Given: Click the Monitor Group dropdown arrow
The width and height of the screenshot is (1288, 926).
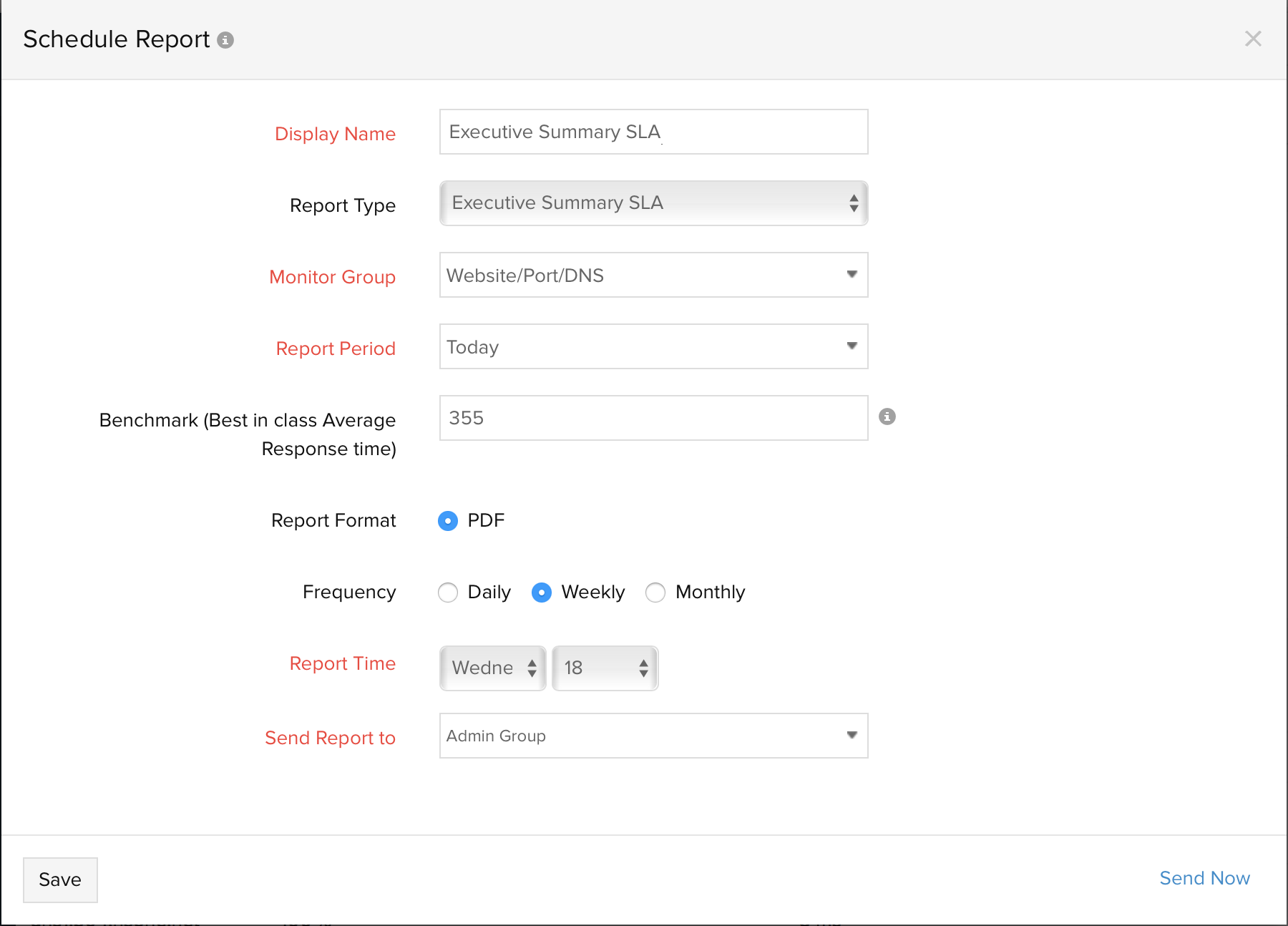Looking at the screenshot, I should pos(852,275).
